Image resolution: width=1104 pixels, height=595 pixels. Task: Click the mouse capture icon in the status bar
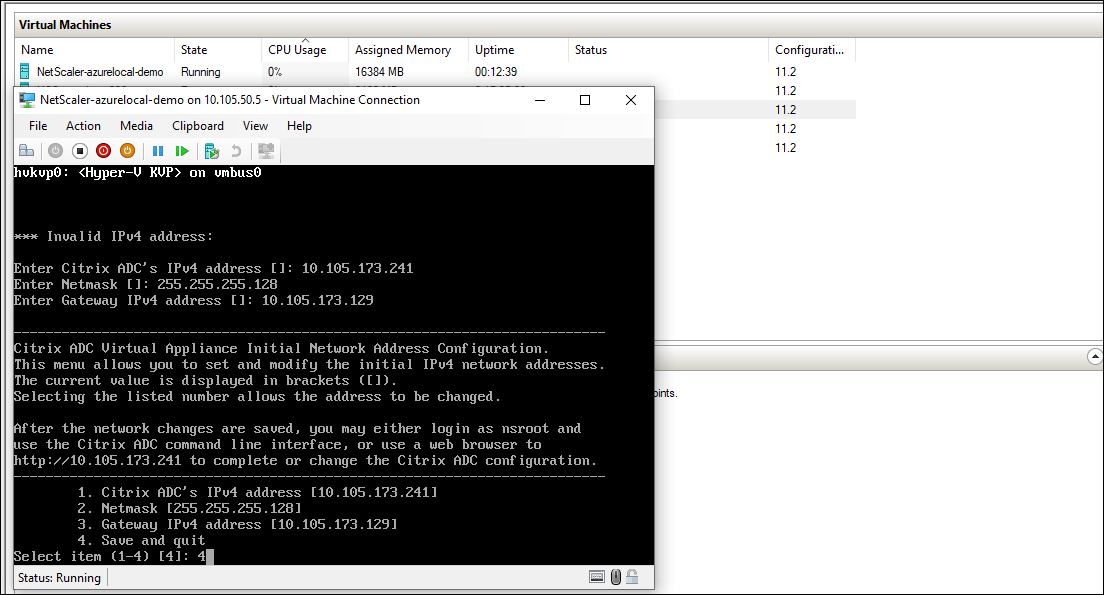coord(615,577)
